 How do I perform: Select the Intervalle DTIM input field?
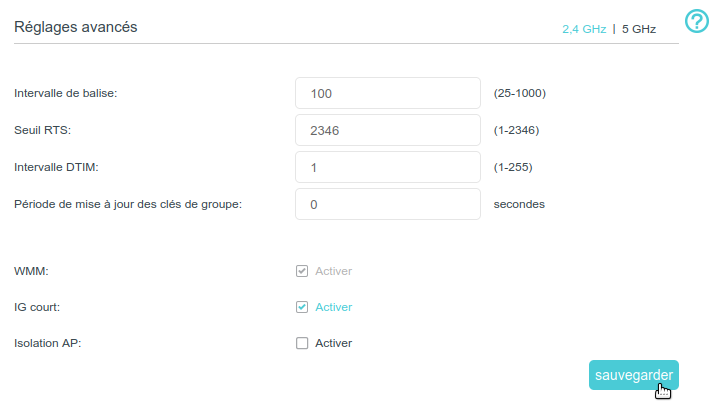[x=388, y=167]
